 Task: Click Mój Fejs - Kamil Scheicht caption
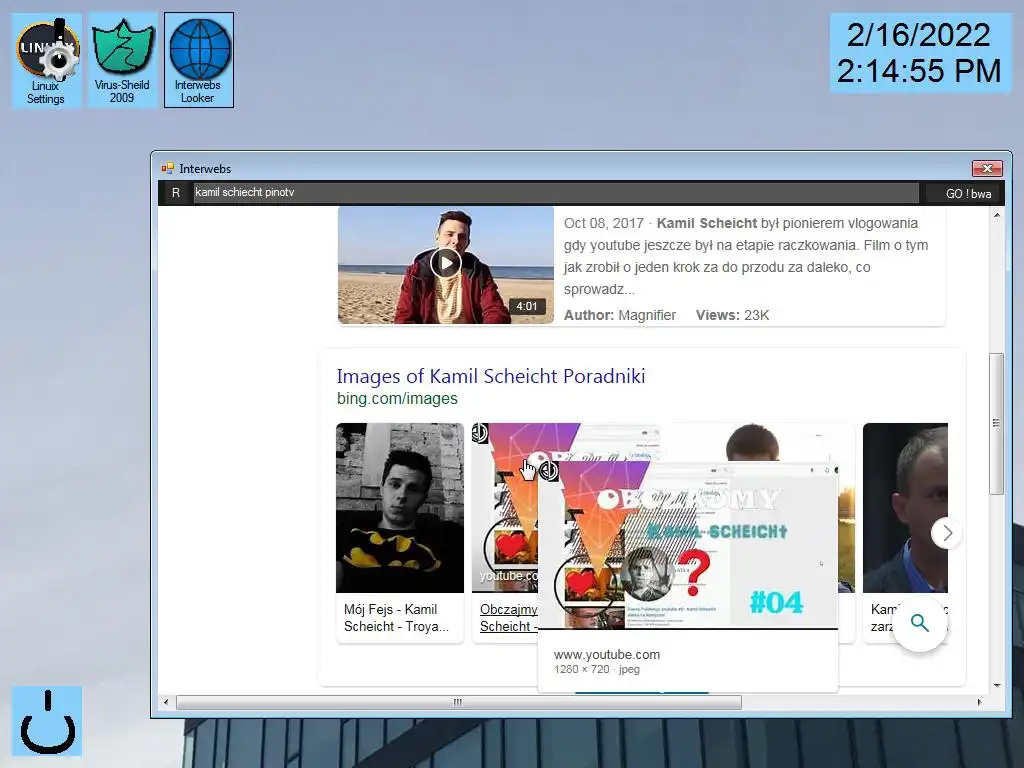pyautogui.click(x=396, y=618)
